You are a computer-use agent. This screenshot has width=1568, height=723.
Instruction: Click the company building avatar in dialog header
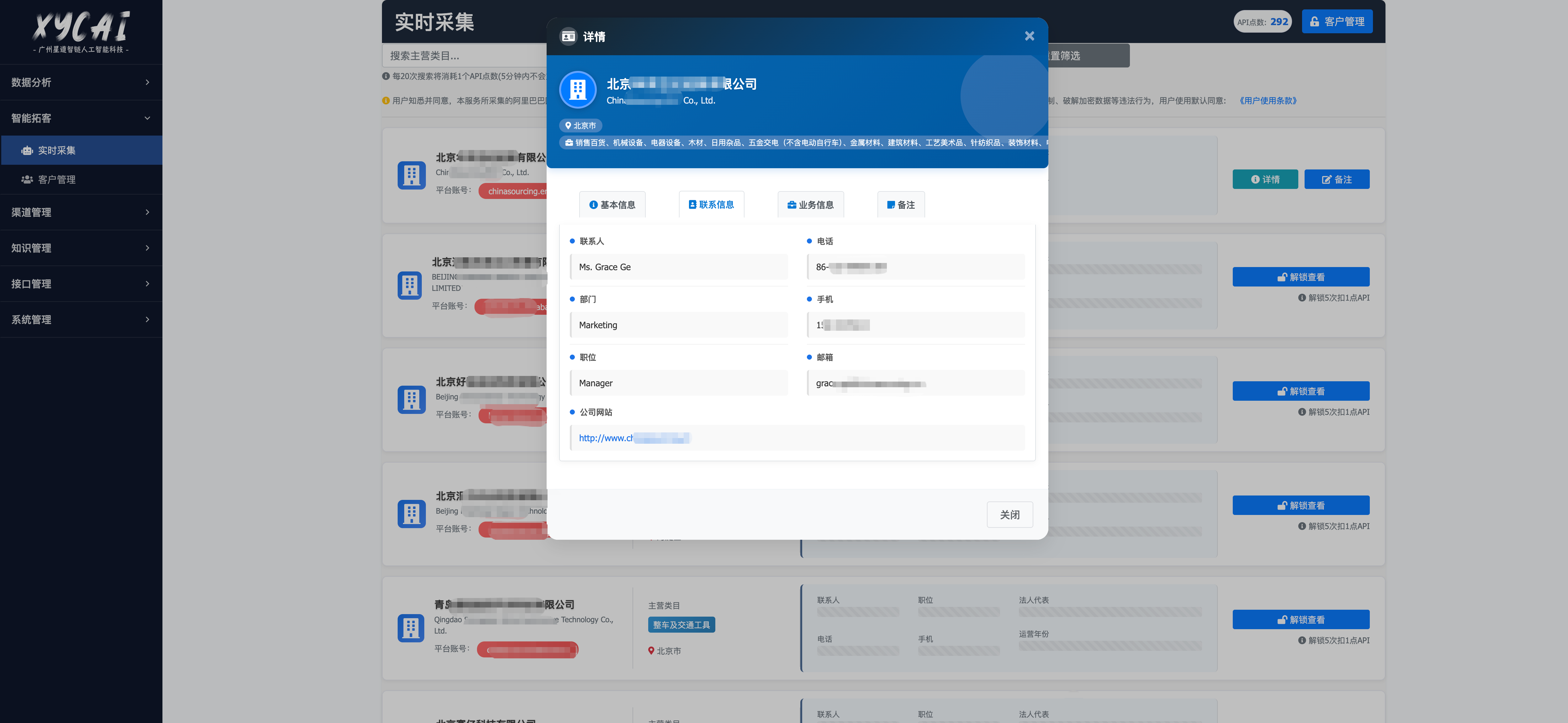click(x=578, y=90)
